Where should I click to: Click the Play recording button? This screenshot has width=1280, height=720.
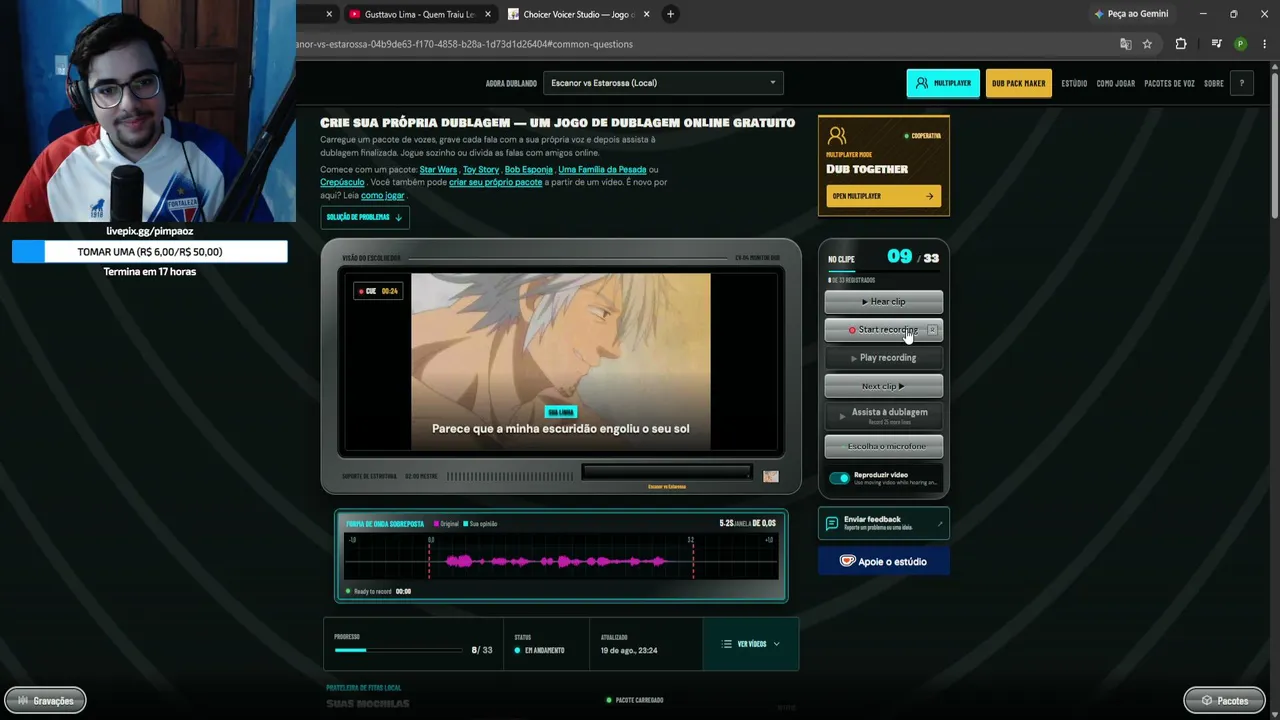(x=884, y=357)
